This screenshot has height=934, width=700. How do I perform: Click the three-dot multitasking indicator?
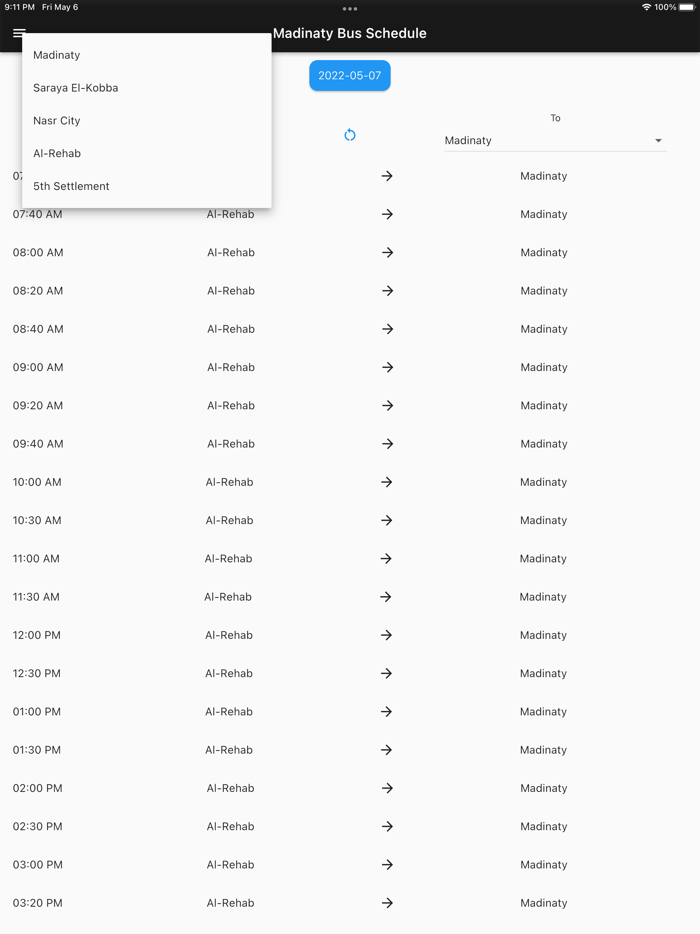[x=350, y=8]
